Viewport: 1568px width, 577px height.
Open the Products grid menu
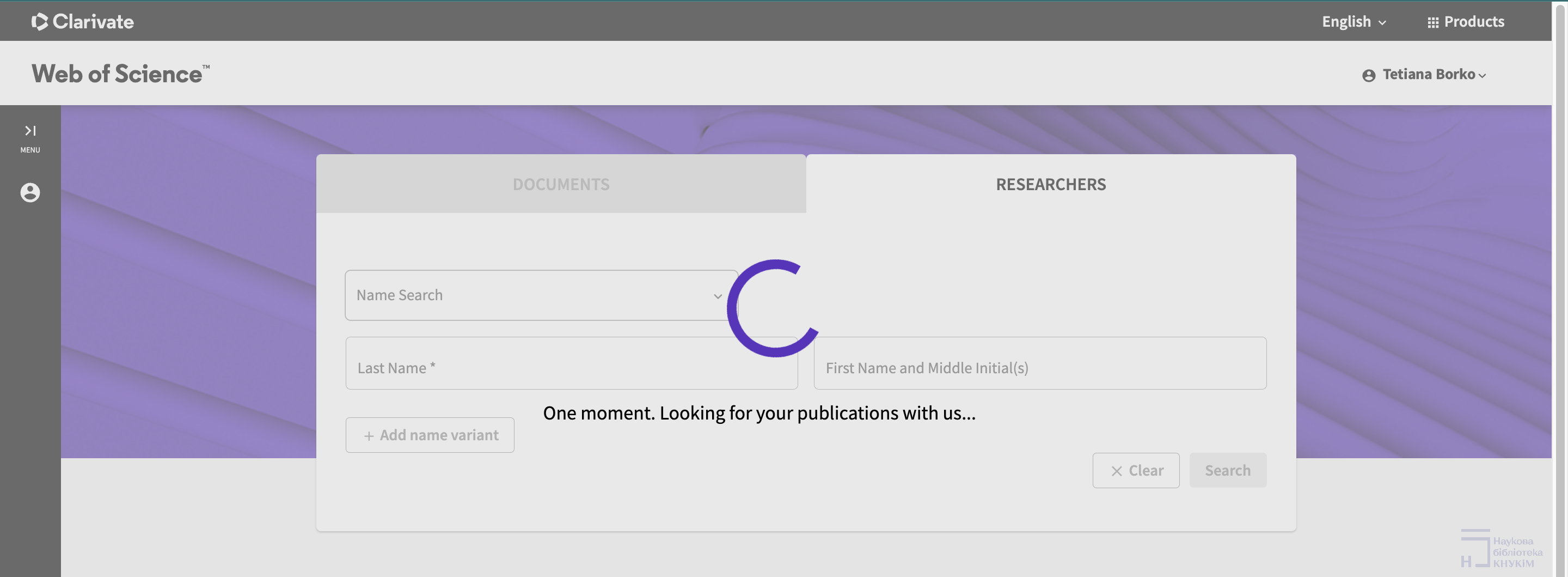(x=1465, y=22)
